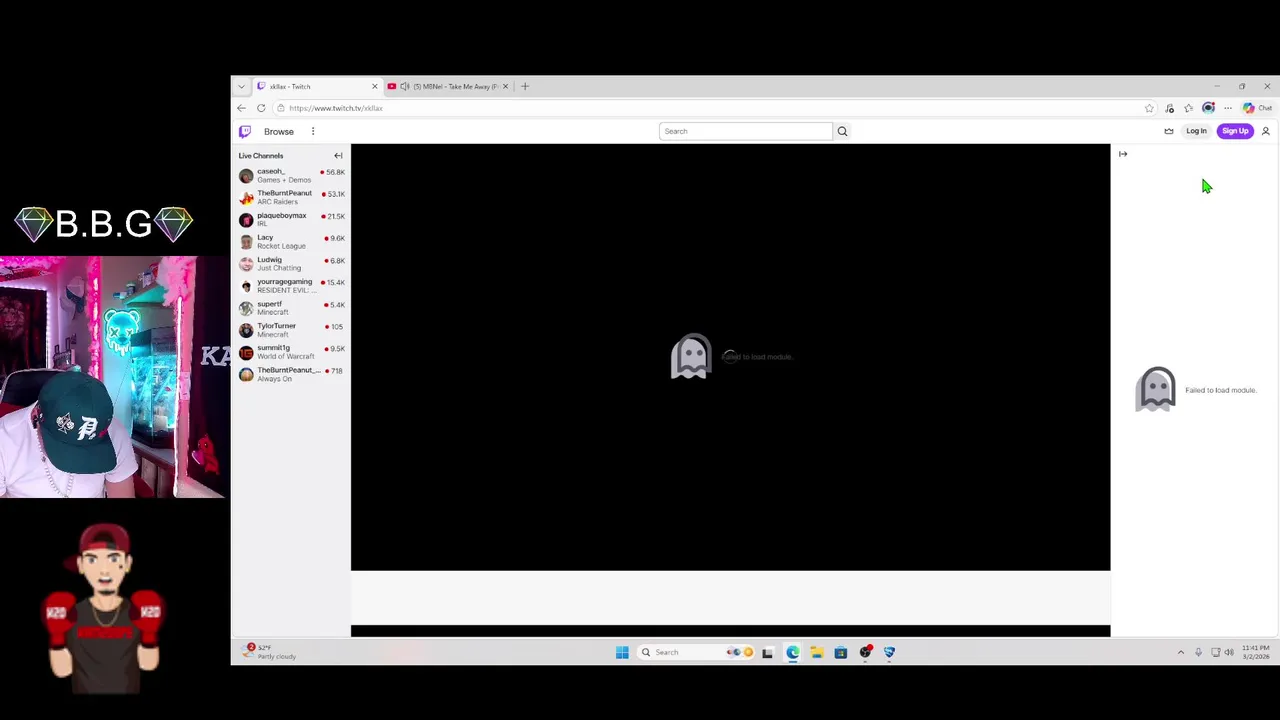Close the xkllax Twitch tab
The height and width of the screenshot is (720, 1280).
click(375, 87)
